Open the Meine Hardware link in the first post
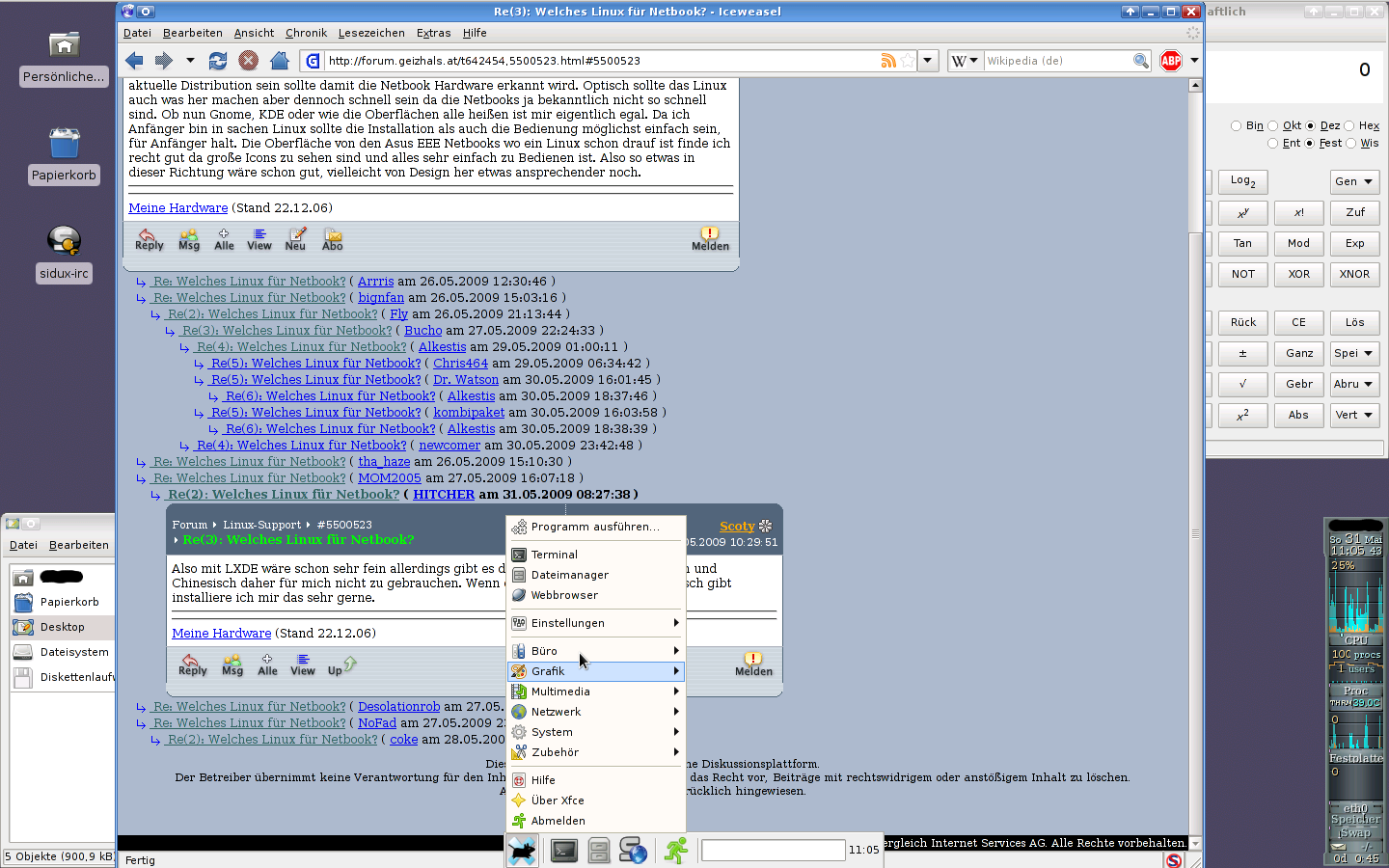The height and width of the screenshot is (868, 1389). point(178,207)
